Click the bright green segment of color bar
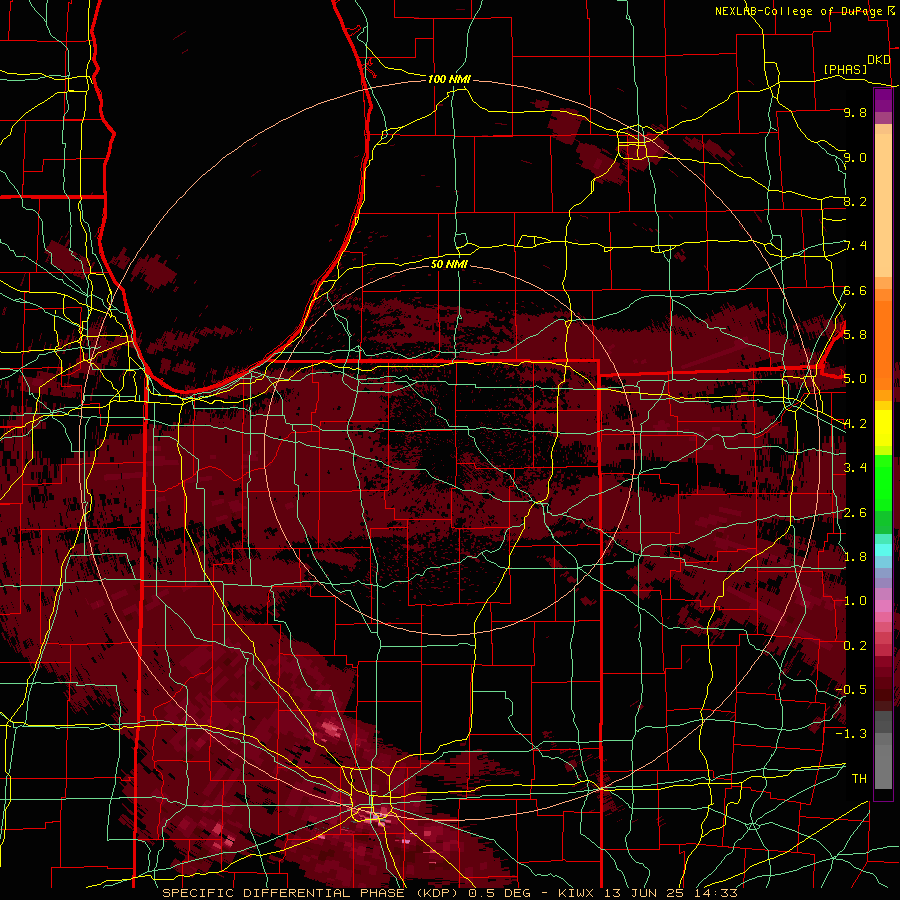 click(x=883, y=482)
